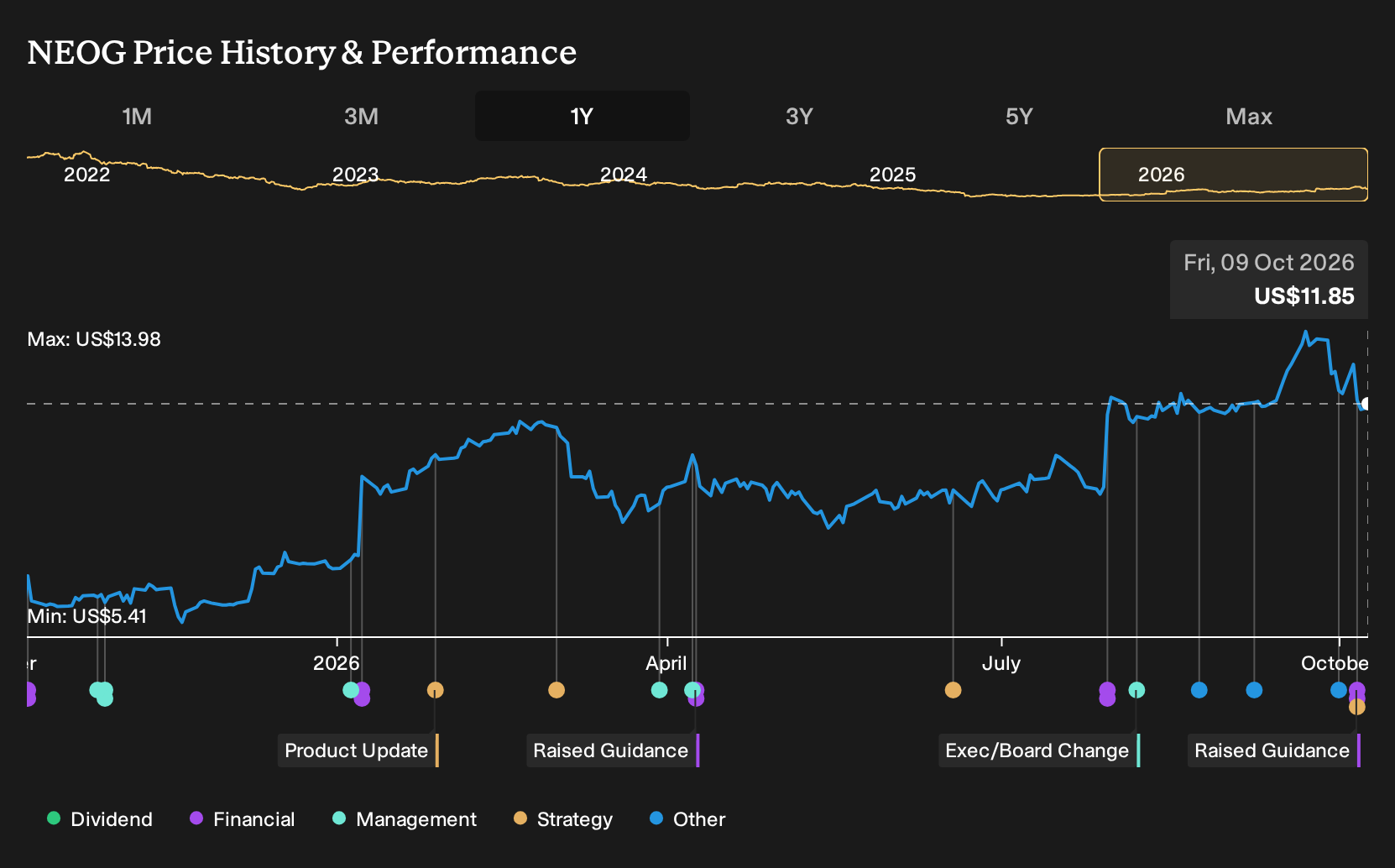1395x868 pixels.
Task: Click the purple Financial marker between July and October
Action: point(1107,694)
